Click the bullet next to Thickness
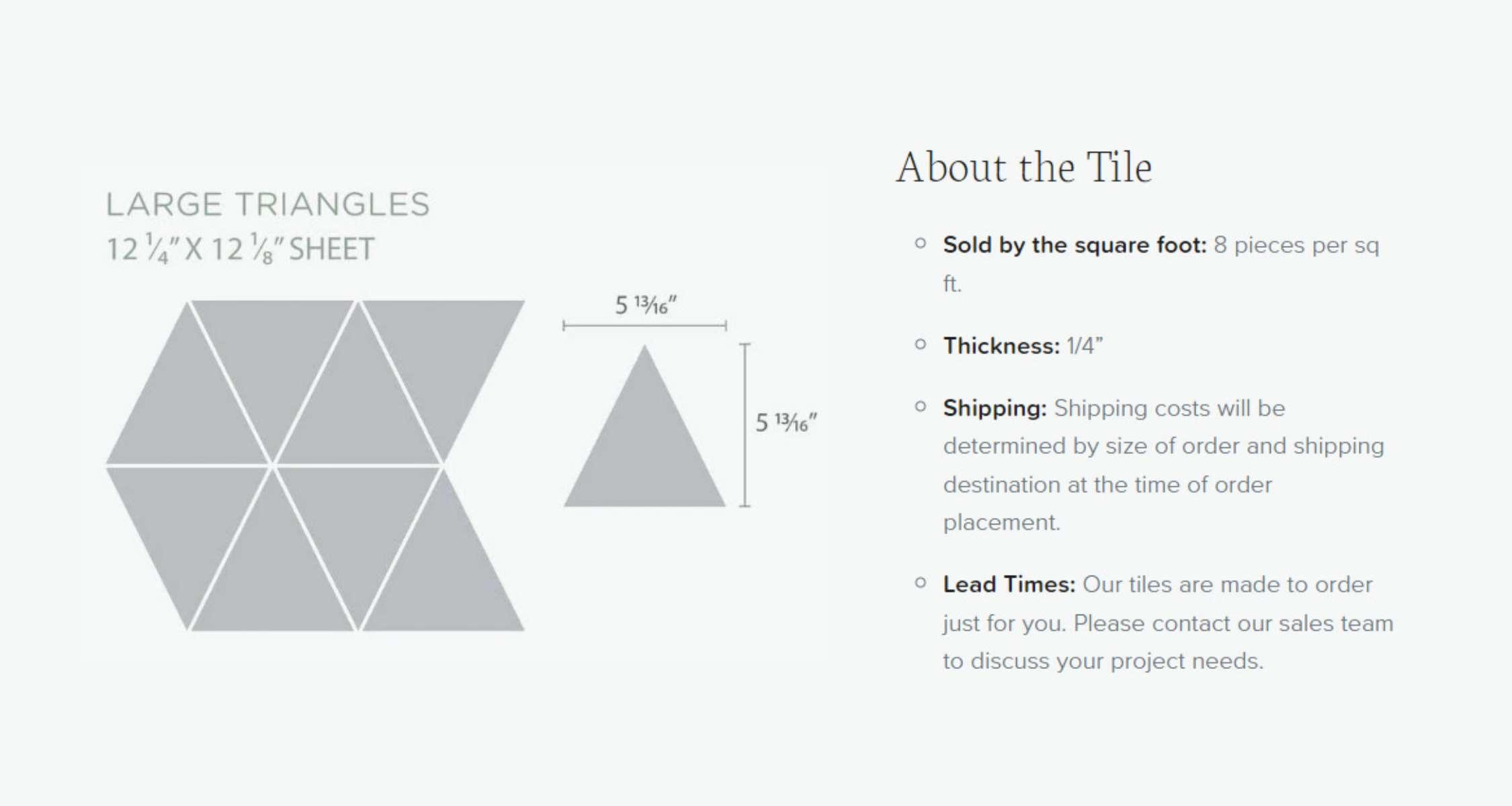The width and height of the screenshot is (1512, 806). [x=921, y=345]
